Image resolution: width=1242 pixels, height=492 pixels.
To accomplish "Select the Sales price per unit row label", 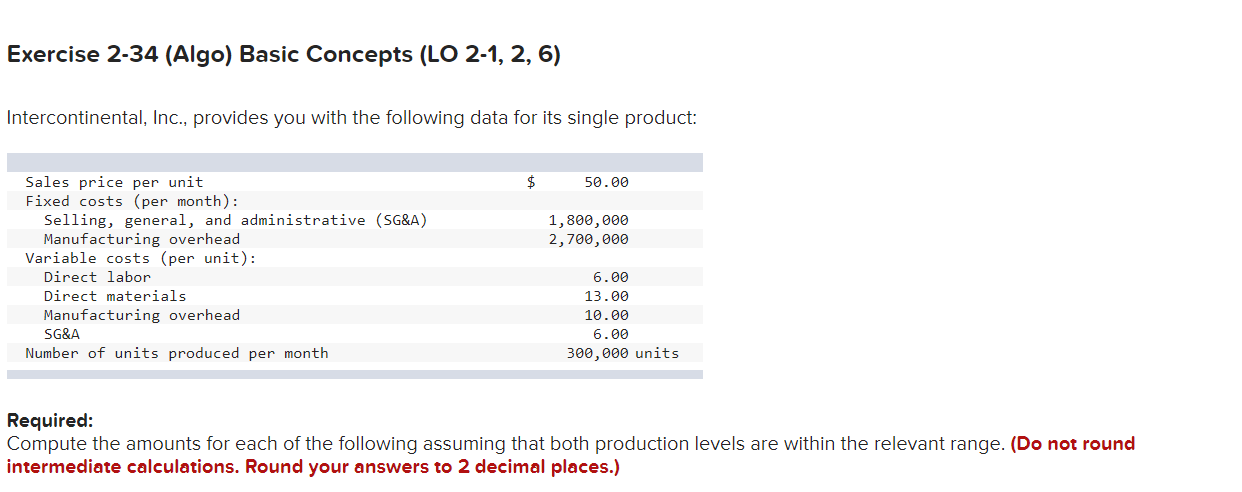I will click(x=114, y=182).
